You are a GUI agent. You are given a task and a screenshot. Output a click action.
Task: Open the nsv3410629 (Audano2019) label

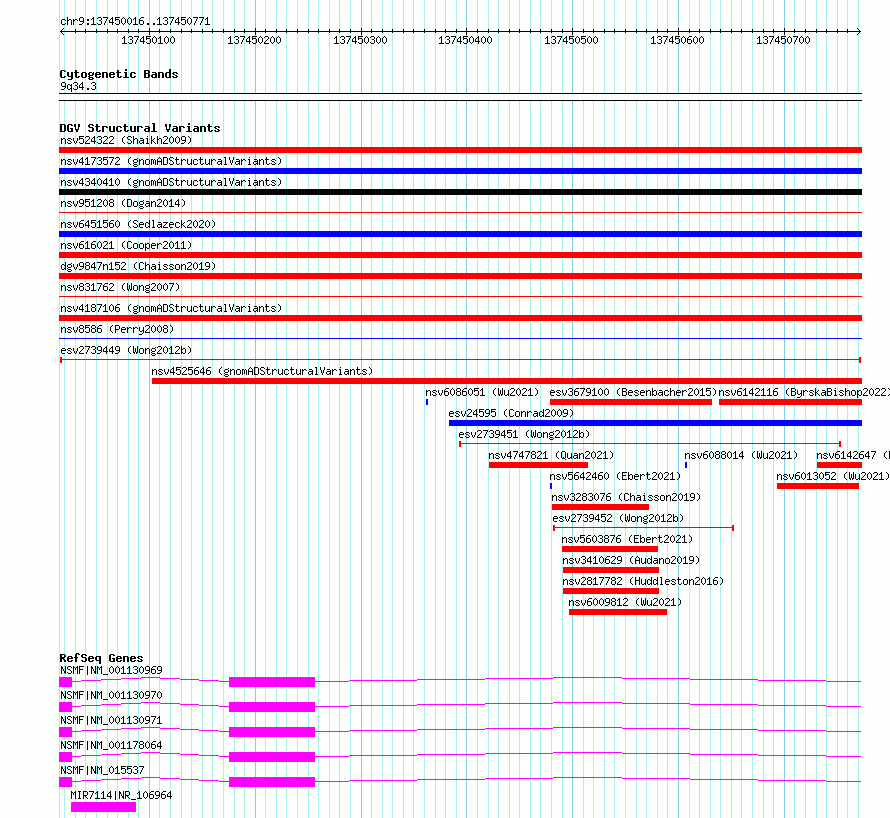click(631, 560)
